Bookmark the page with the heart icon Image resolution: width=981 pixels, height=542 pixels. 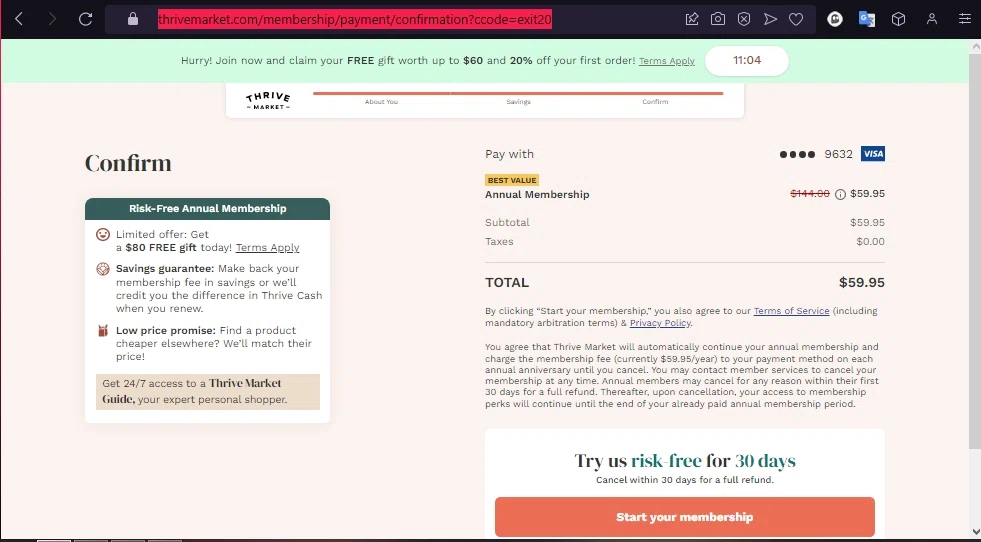796,19
